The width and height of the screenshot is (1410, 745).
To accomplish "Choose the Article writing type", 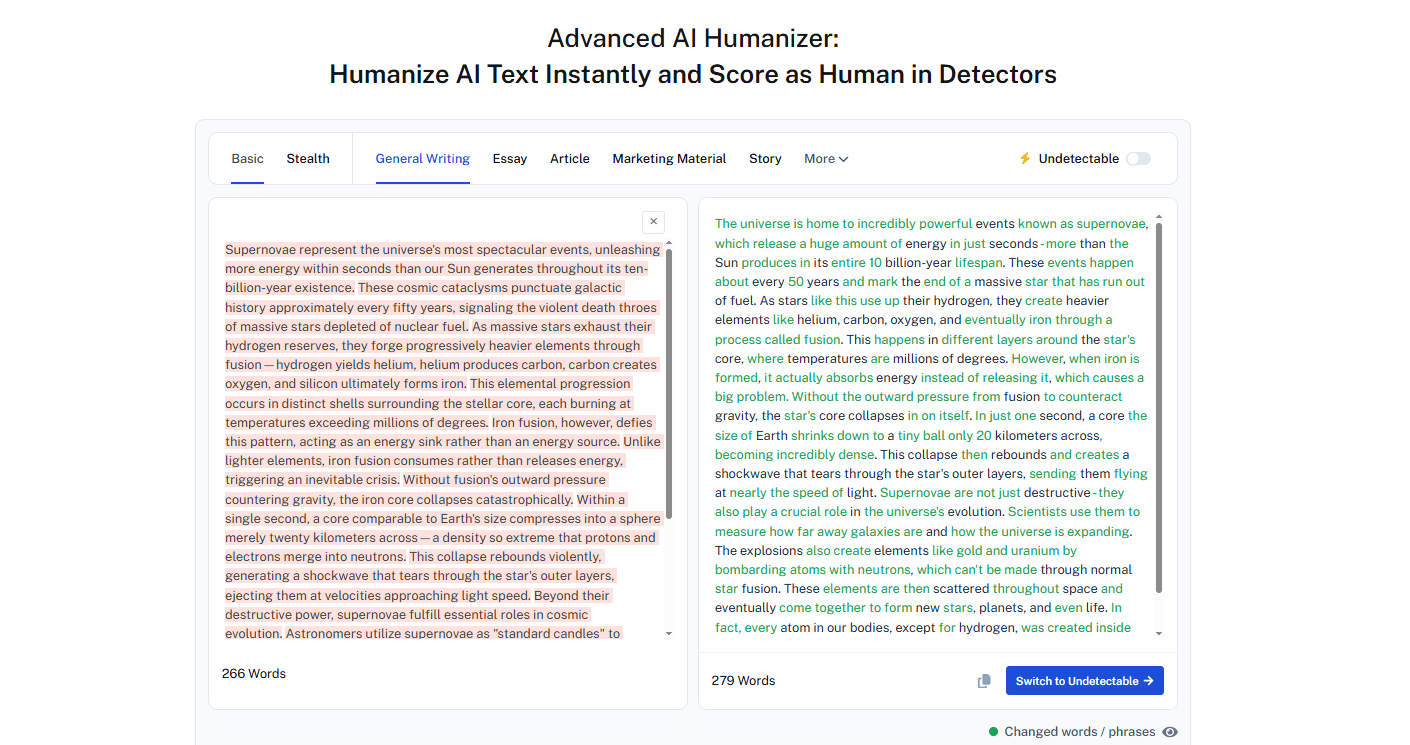I will tap(570, 159).
